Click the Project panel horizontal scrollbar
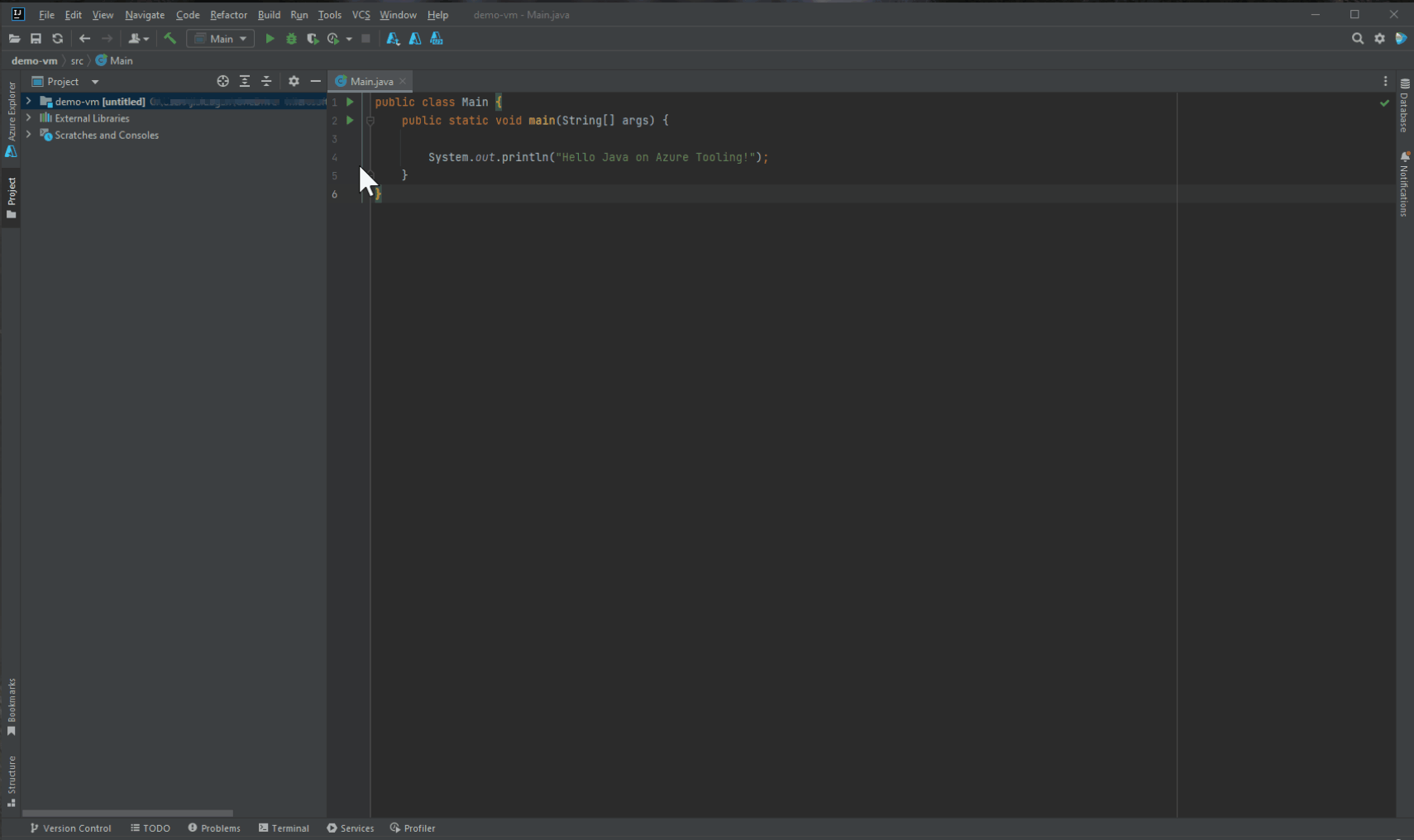This screenshot has width=1414, height=840. pos(127,814)
